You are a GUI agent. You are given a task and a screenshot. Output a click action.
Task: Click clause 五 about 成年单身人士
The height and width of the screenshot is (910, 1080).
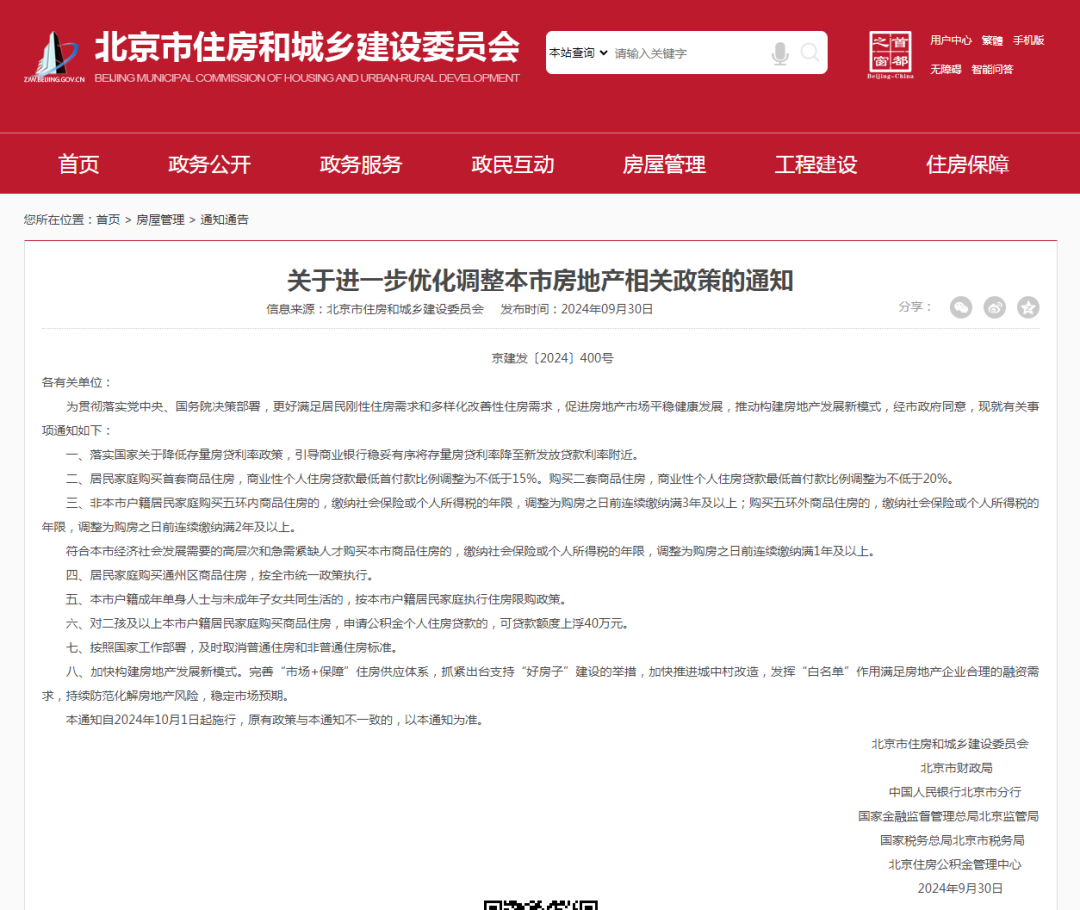point(317,599)
